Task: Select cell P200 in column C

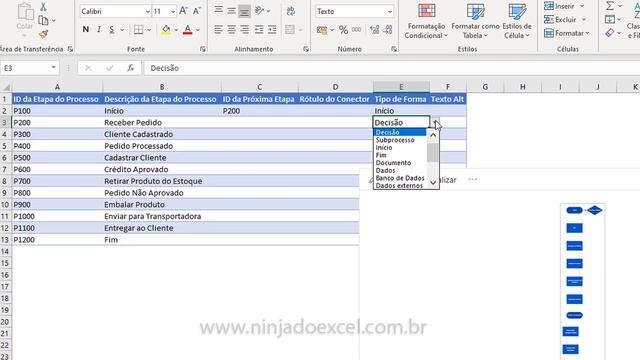Action: 260,111
